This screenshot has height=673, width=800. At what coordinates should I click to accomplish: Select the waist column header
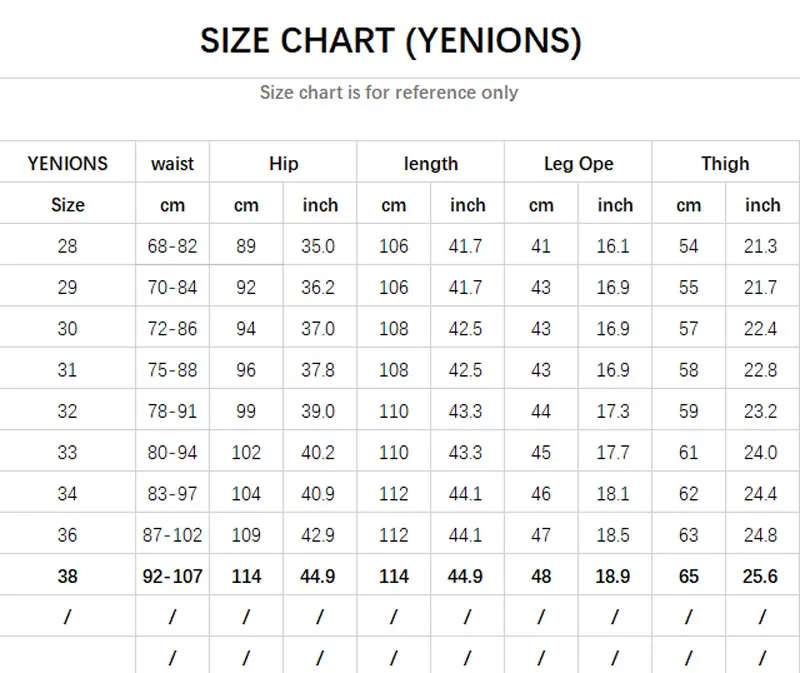coord(172,164)
